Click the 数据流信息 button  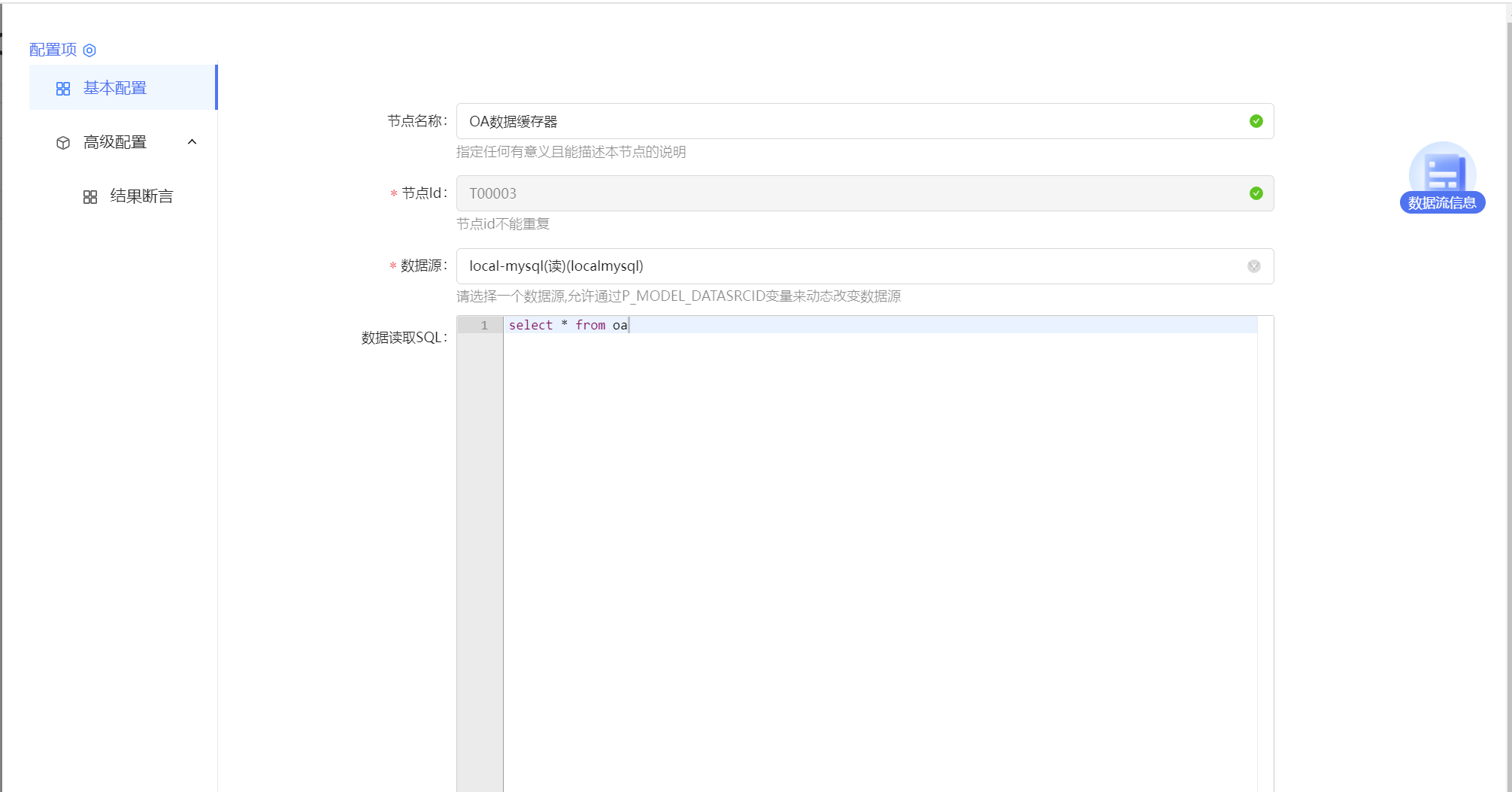[x=1441, y=202]
